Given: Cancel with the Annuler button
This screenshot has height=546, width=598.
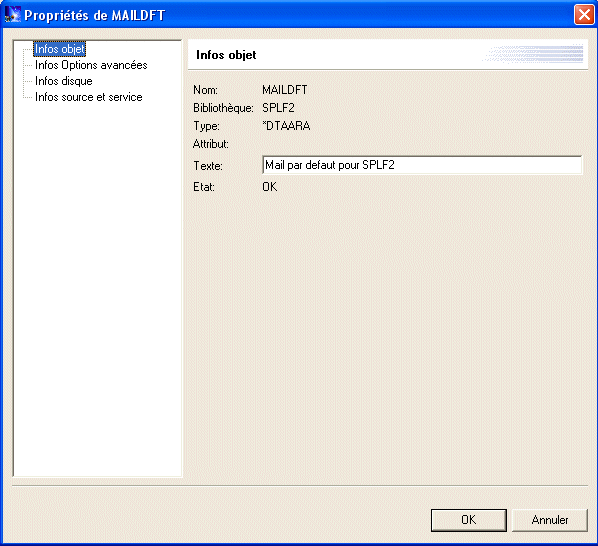Looking at the screenshot, I should [x=550, y=520].
